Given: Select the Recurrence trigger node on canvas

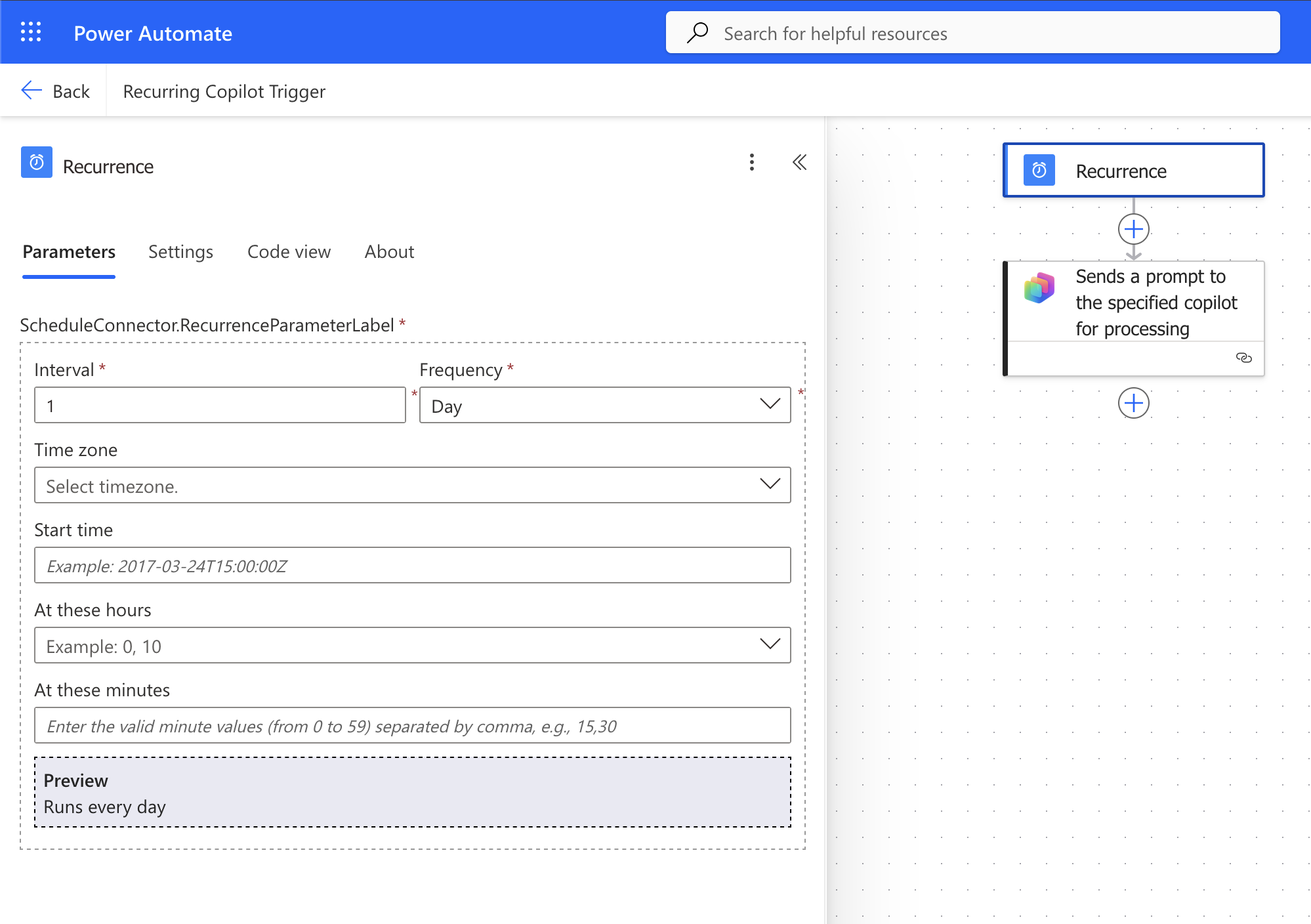Looking at the screenshot, I should point(1134,170).
